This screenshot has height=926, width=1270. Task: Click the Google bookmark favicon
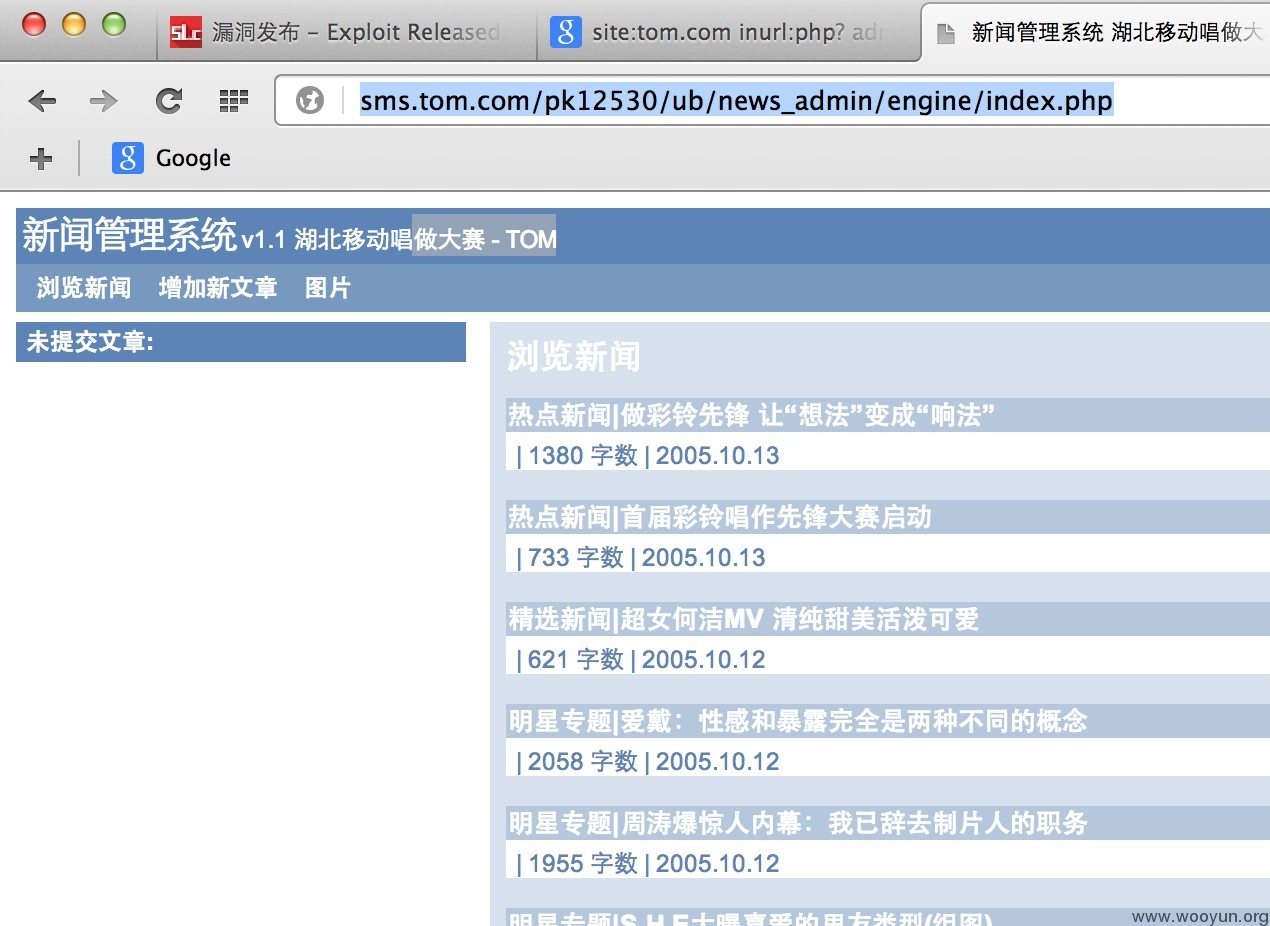click(128, 158)
